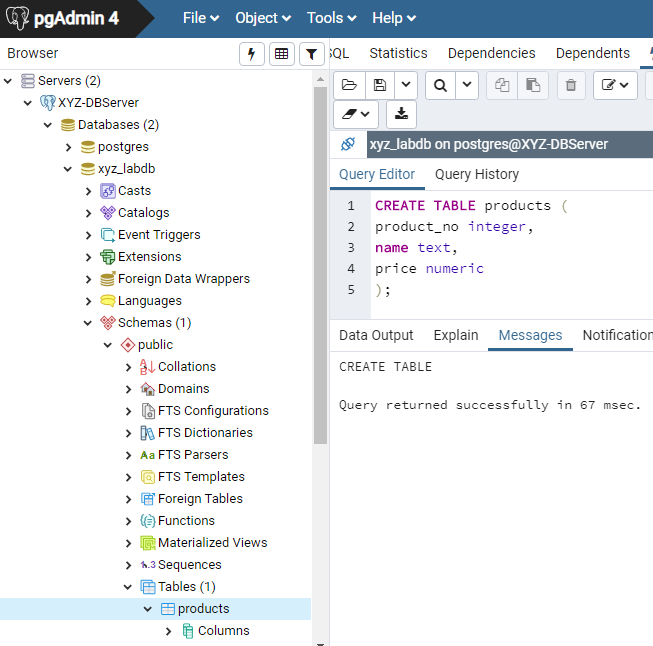
Task: Click the Find magnifier icon
Action: pyautogui.click(x=440, y=85)
